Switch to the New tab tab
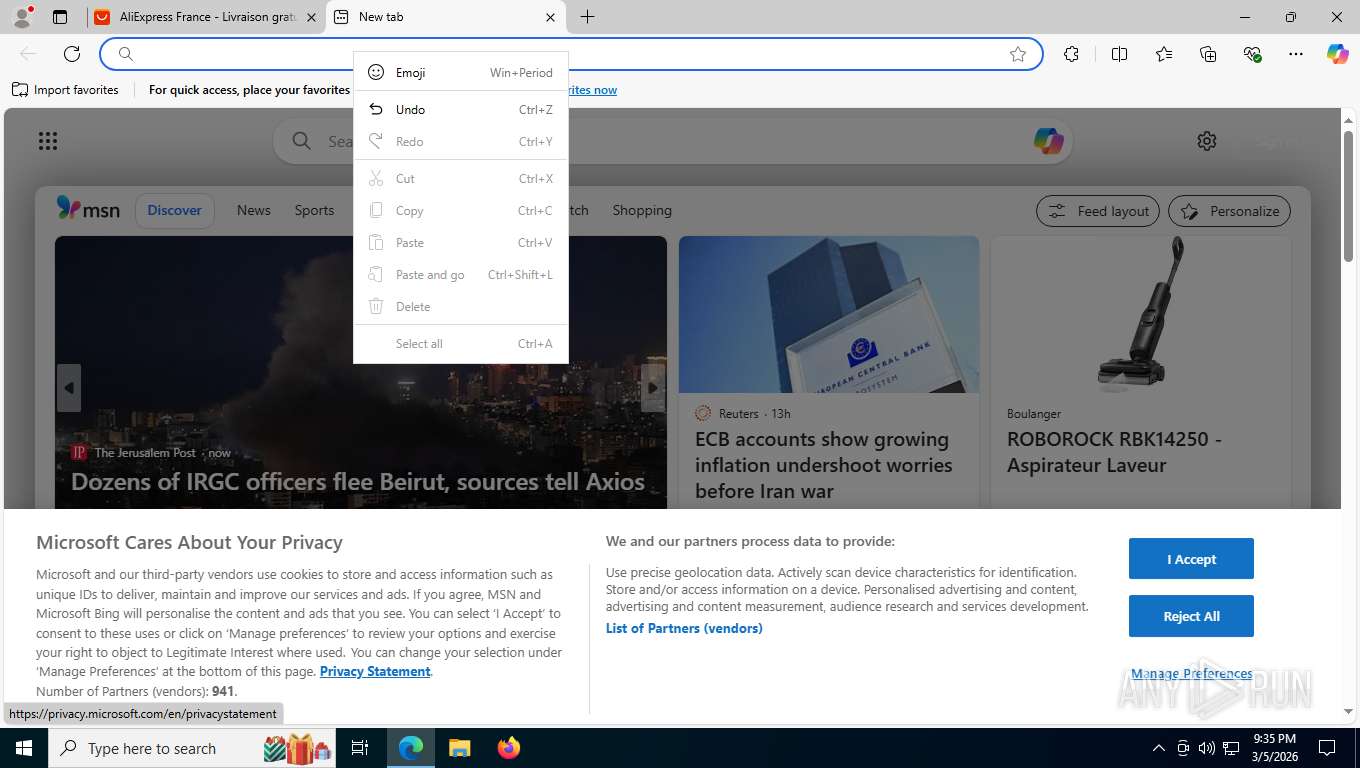Viewport: 1360px width, 768px height. [x=446, y=17]
